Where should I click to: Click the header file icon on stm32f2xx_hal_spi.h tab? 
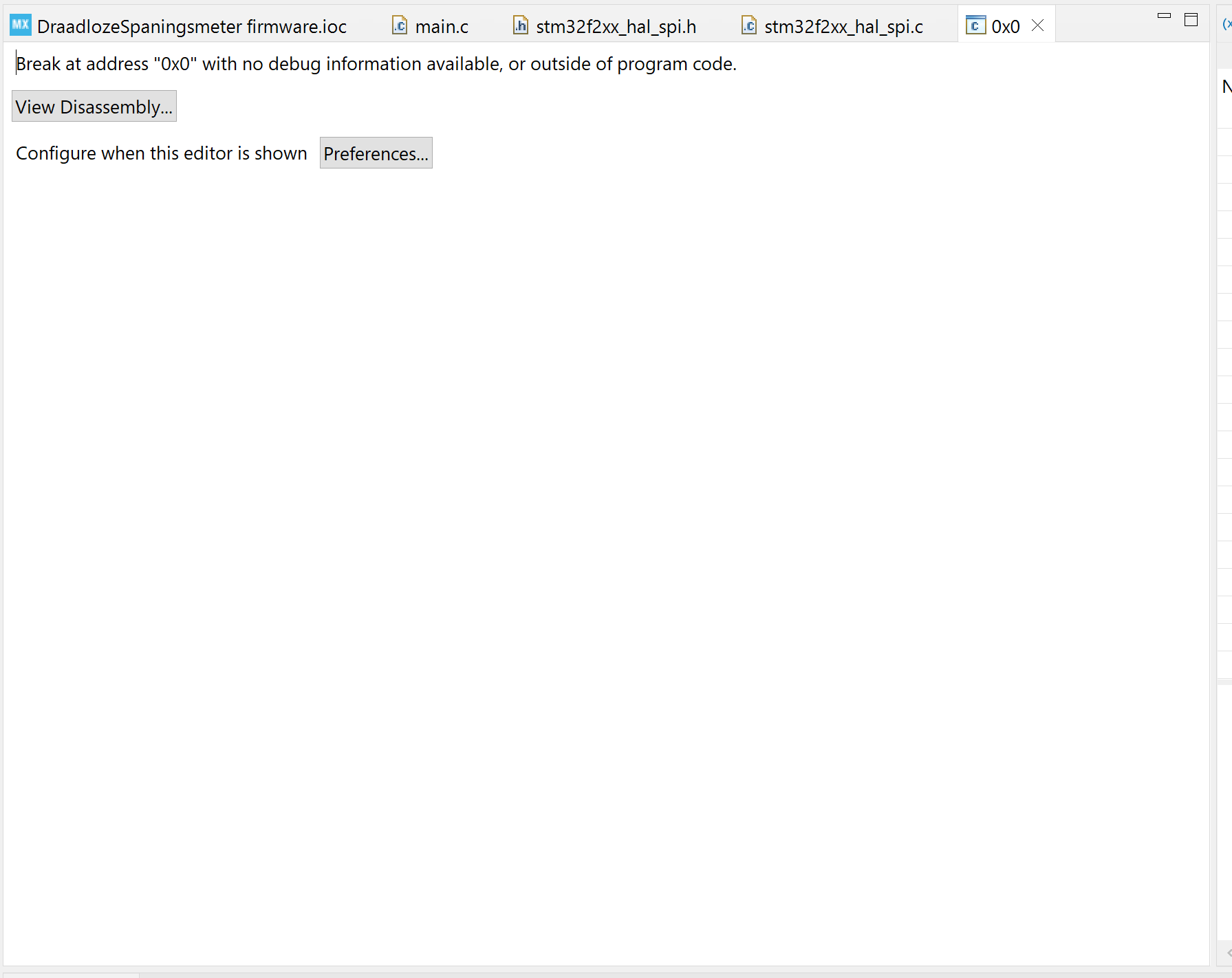point(521,25)
